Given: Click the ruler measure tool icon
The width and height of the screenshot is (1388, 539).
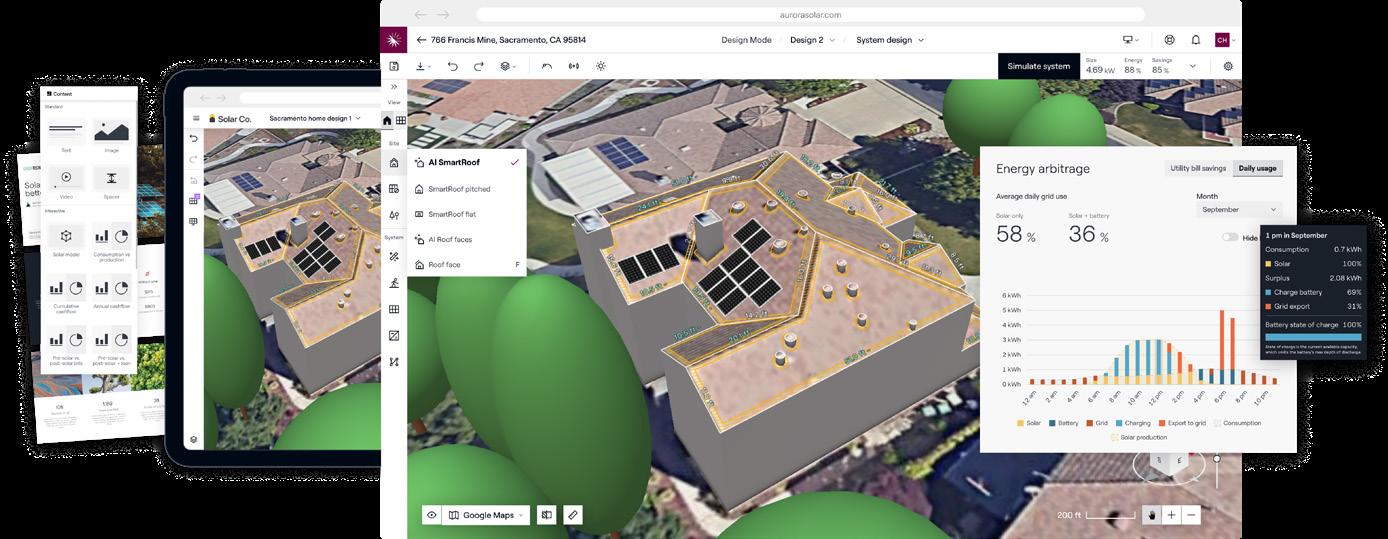Looking at the screenshot, I should point(572,515).
